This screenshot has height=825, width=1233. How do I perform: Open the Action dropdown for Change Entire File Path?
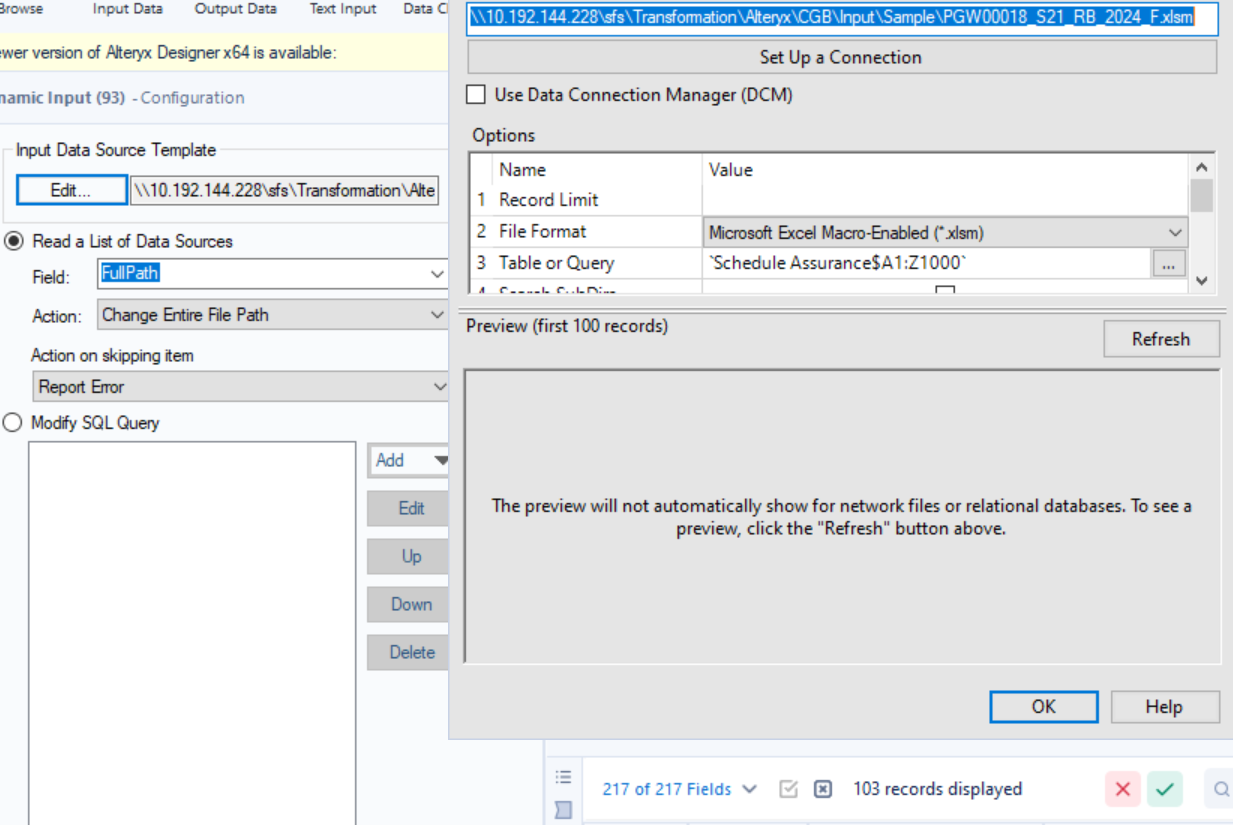coord(437,315)
